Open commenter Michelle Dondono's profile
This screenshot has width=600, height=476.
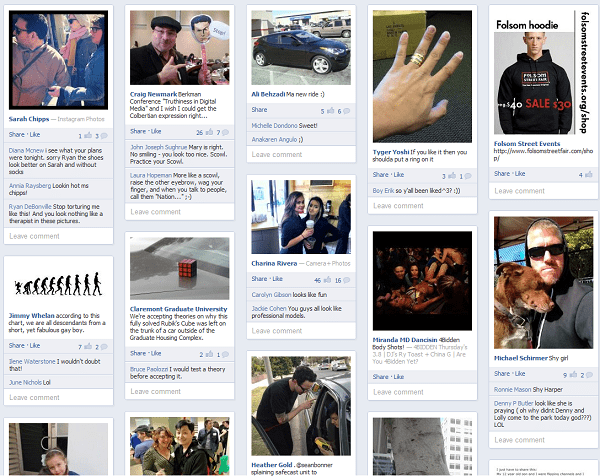[x=274, y=126]
